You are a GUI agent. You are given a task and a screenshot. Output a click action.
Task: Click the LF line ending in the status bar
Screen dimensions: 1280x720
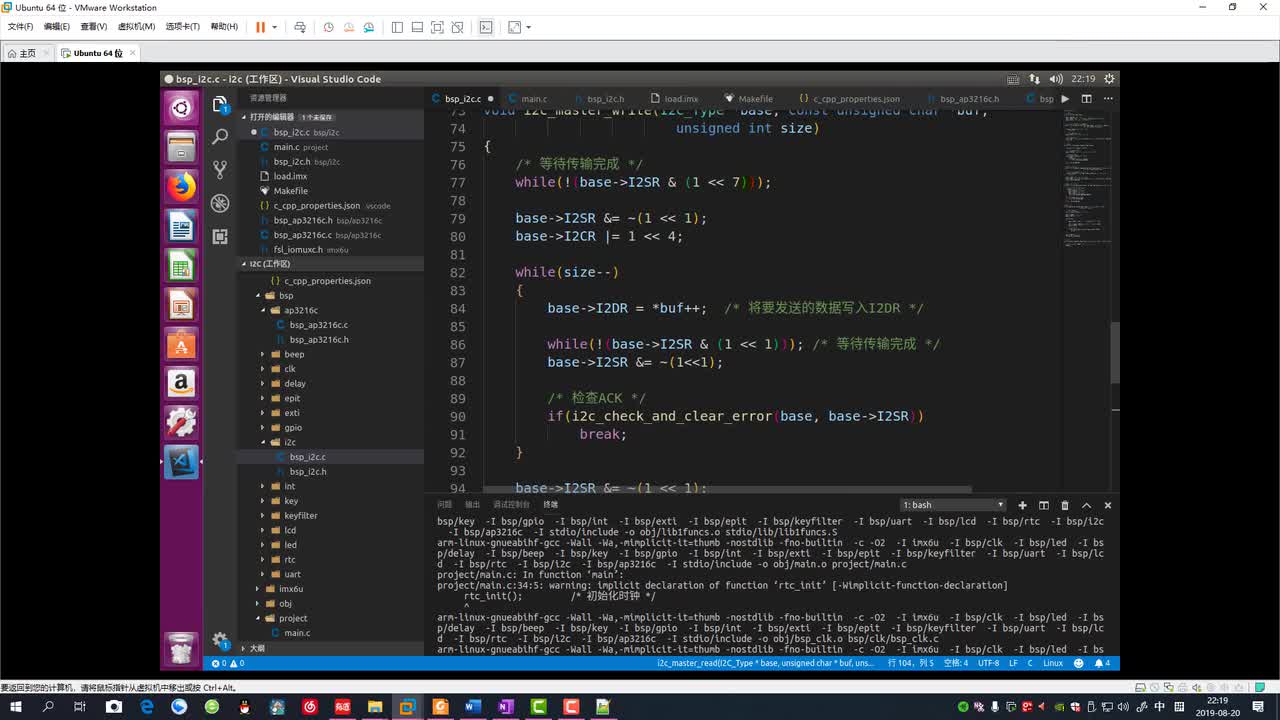[x=1013, y=663]
